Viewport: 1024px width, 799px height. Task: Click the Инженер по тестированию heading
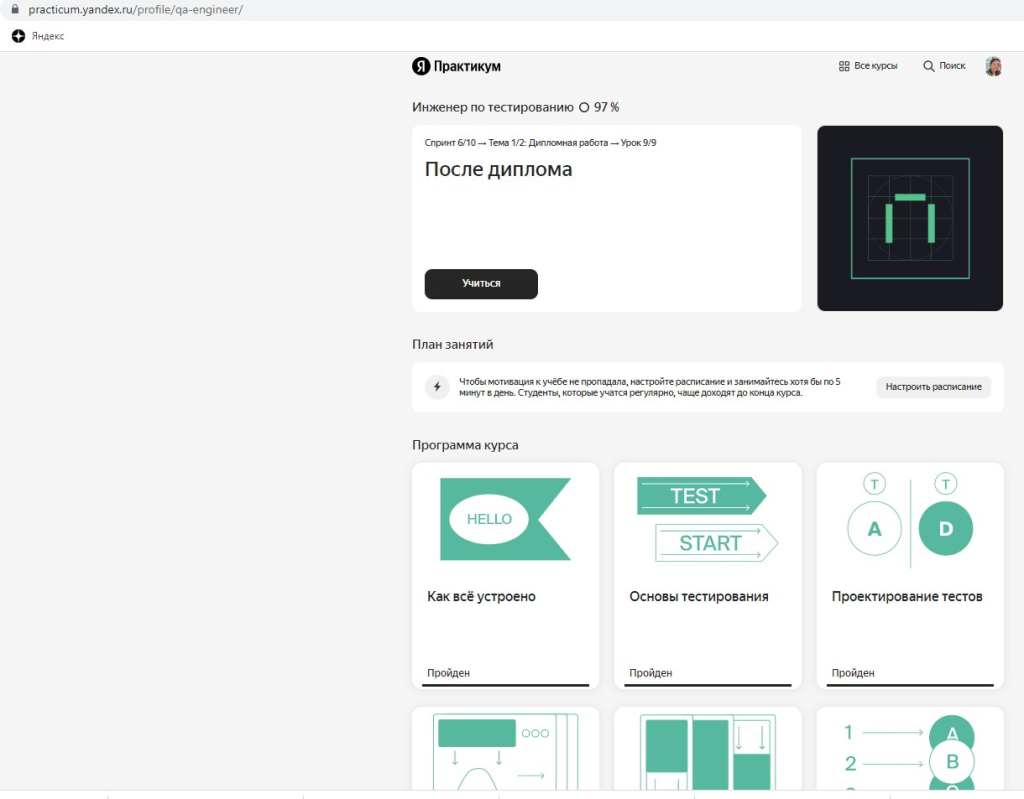[492, 107]
